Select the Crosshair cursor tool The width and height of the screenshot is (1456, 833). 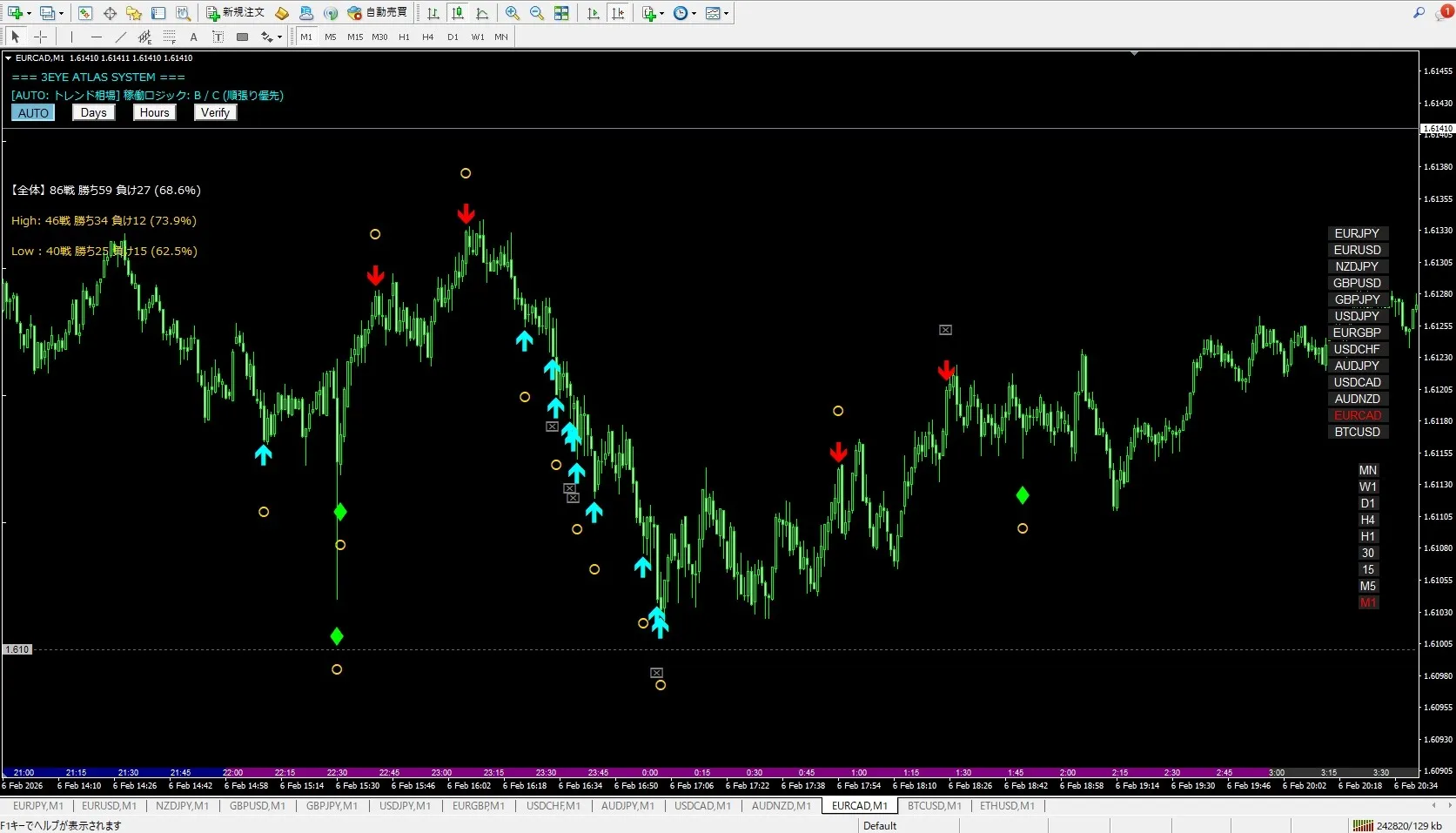[x=40, y=37]
